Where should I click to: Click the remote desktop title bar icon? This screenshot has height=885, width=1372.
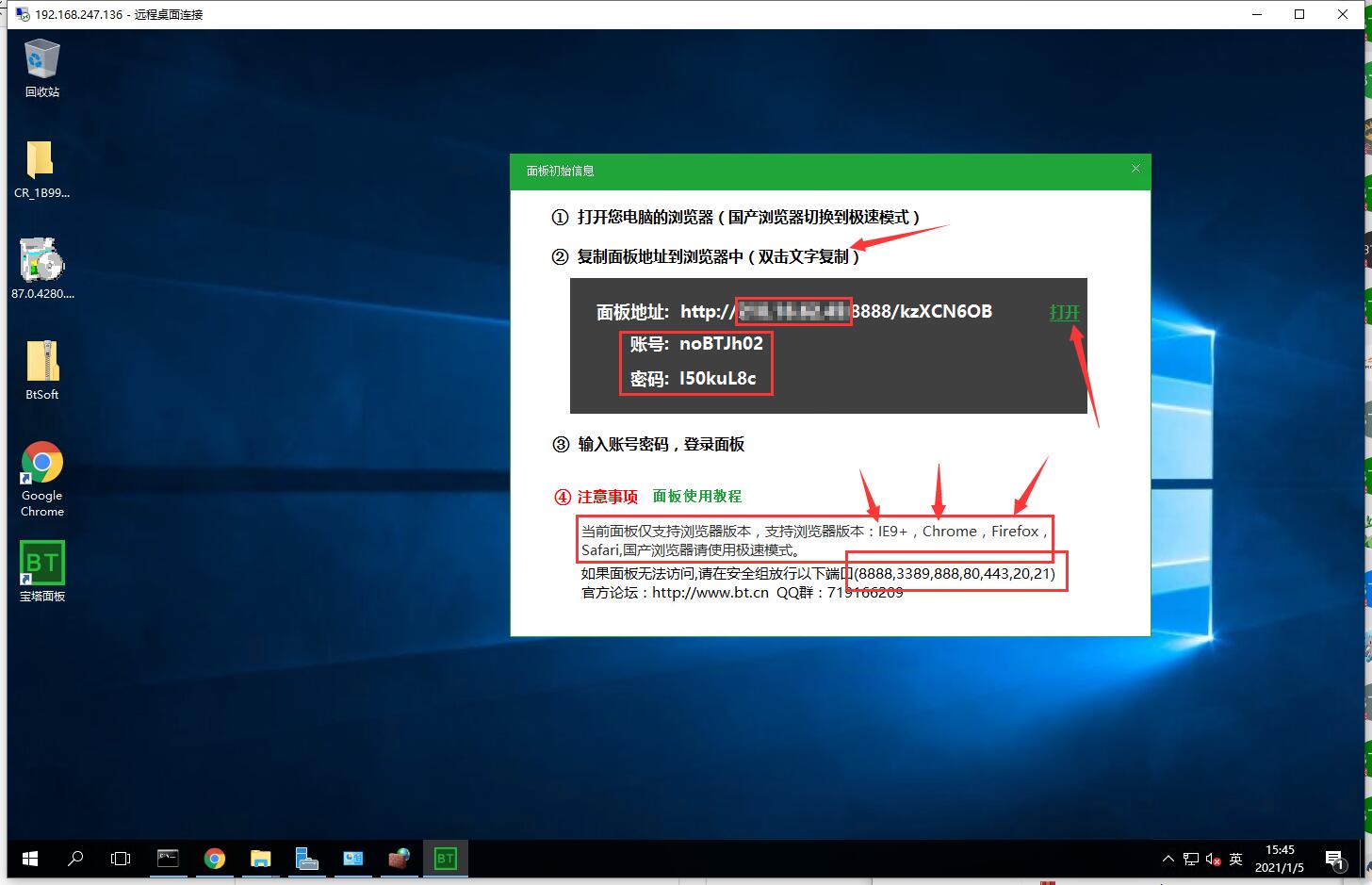pyautogui.click(x=23, y=14)
